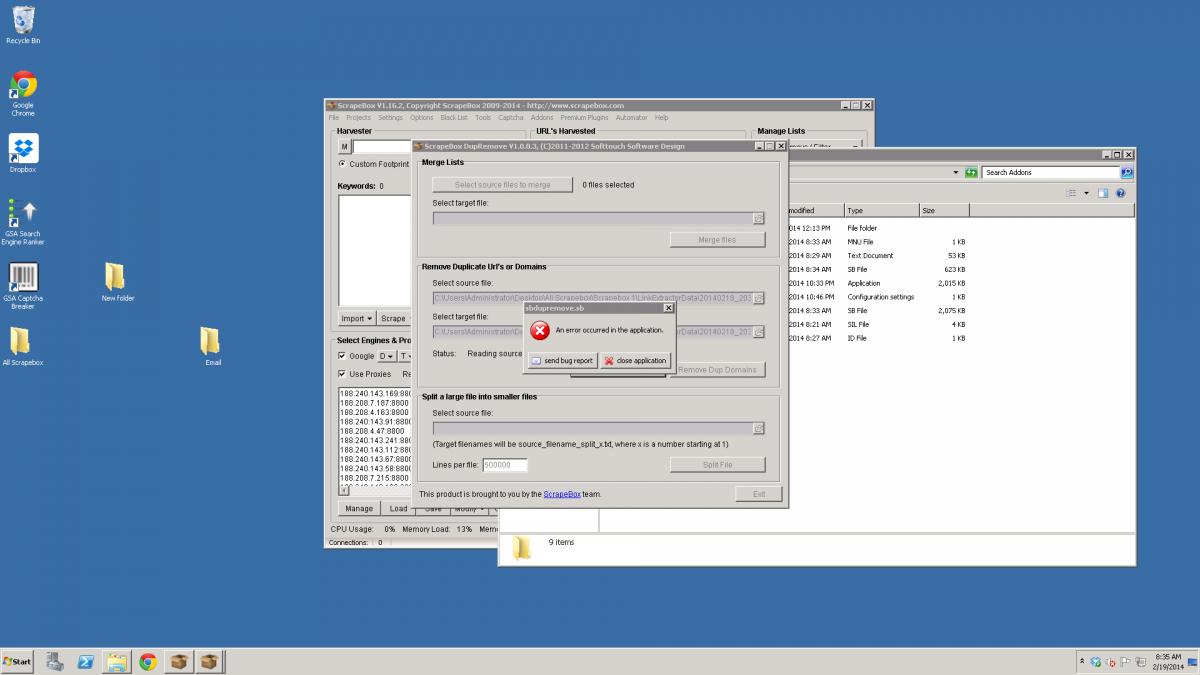Image resolution: width=1200 pixels, height=675 pixels.
Task: Close the sbdupremove.sb error dialog
Action: (668, 308)
